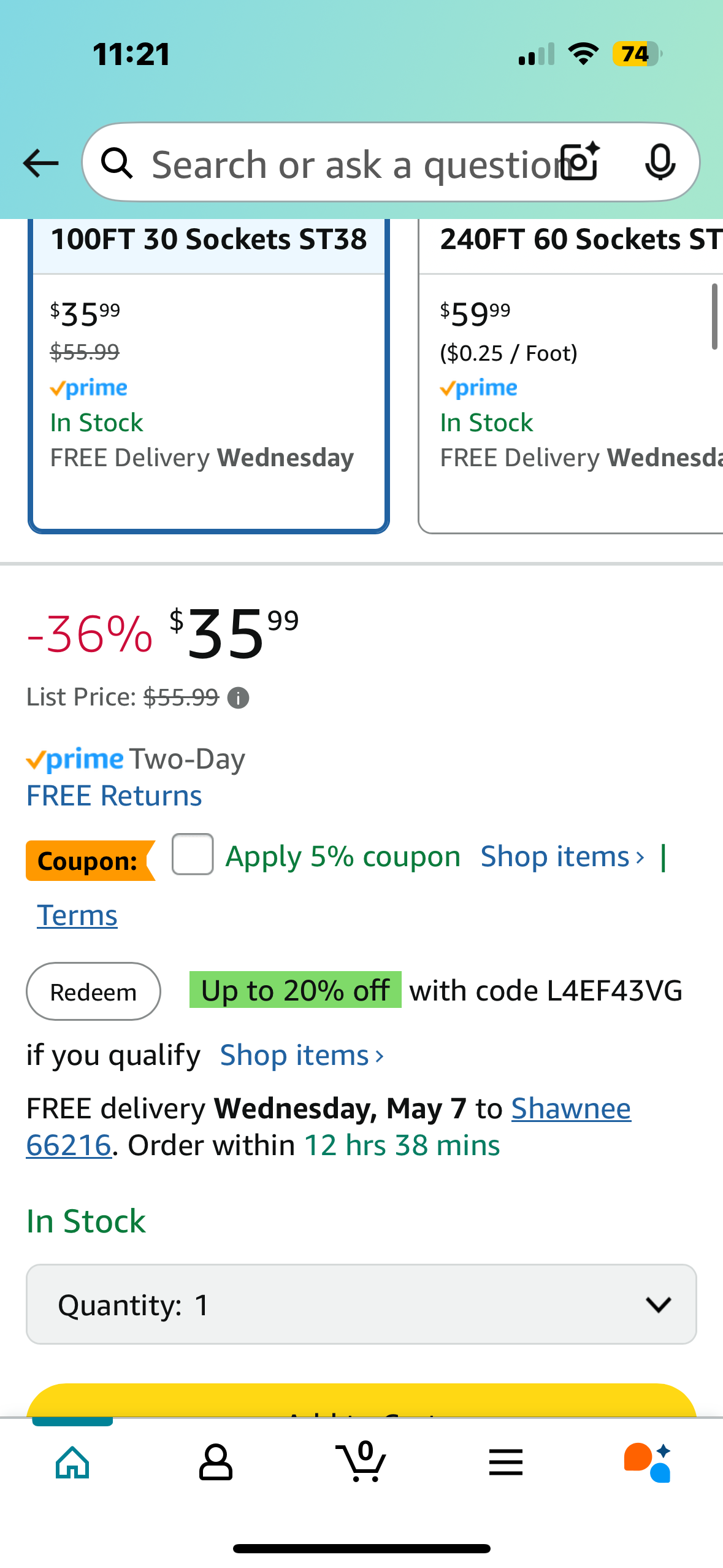Select 240FT 60 Sockets option
This screenshot has width=723, height=1568.
point(570,374)
